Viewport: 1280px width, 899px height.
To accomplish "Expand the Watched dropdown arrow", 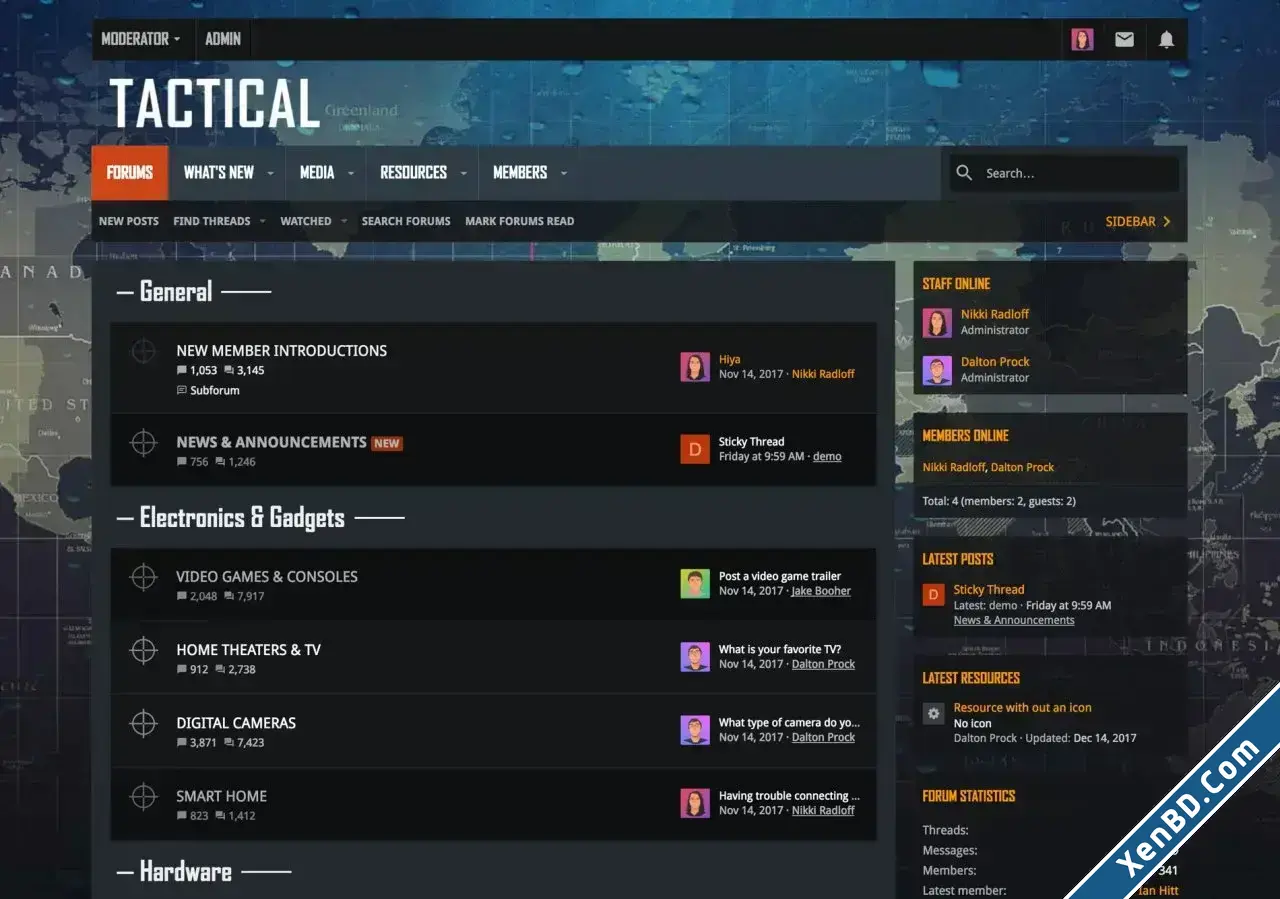I will pos(343,221).
